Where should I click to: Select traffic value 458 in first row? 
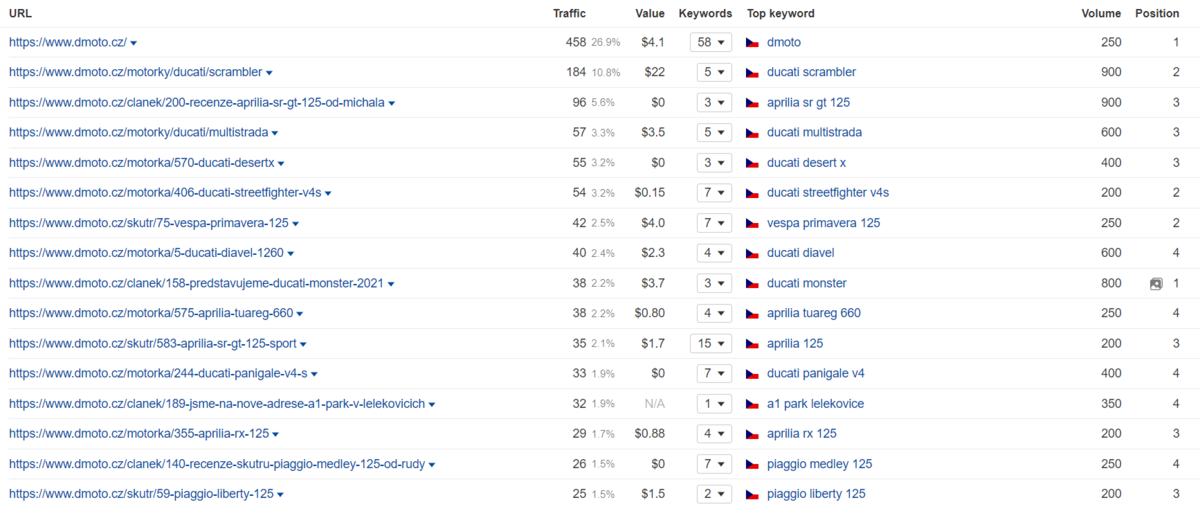[575, 43]
